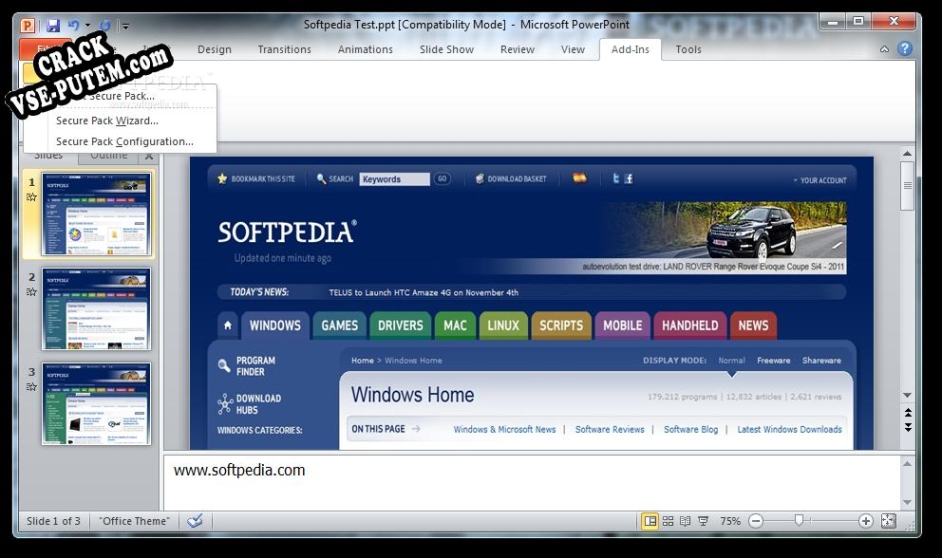
Task: Open the Transitions ribbon tab
Action: [x=284, y=49]
